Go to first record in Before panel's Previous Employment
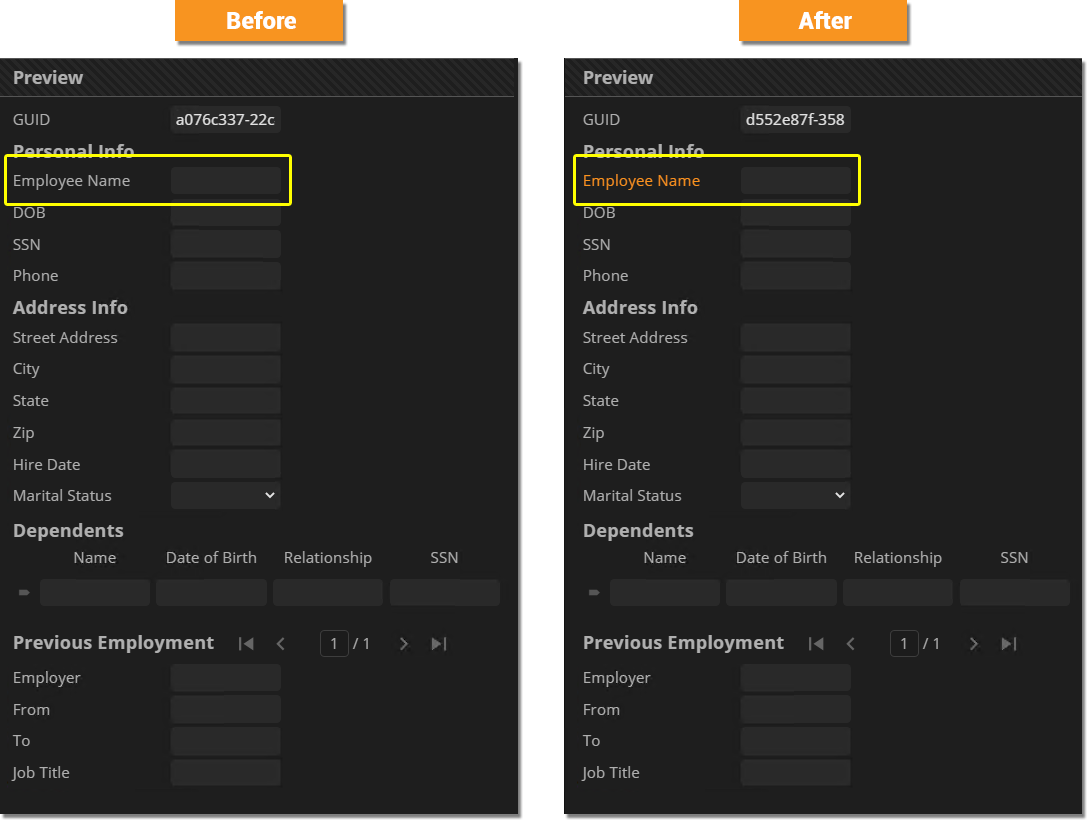The width and height of the screenshot is (1092, 821). coord(246,644)
